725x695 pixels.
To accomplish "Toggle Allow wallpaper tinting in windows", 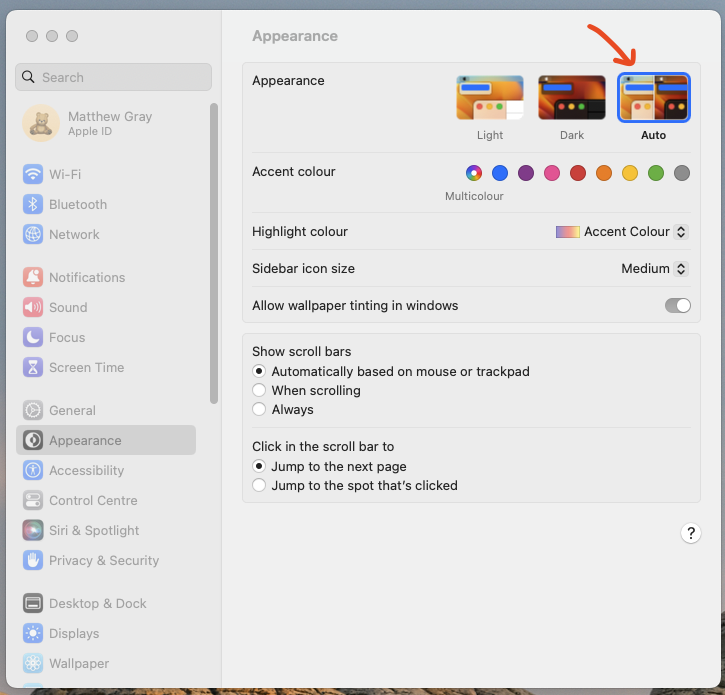I will [x=677, y=305].
